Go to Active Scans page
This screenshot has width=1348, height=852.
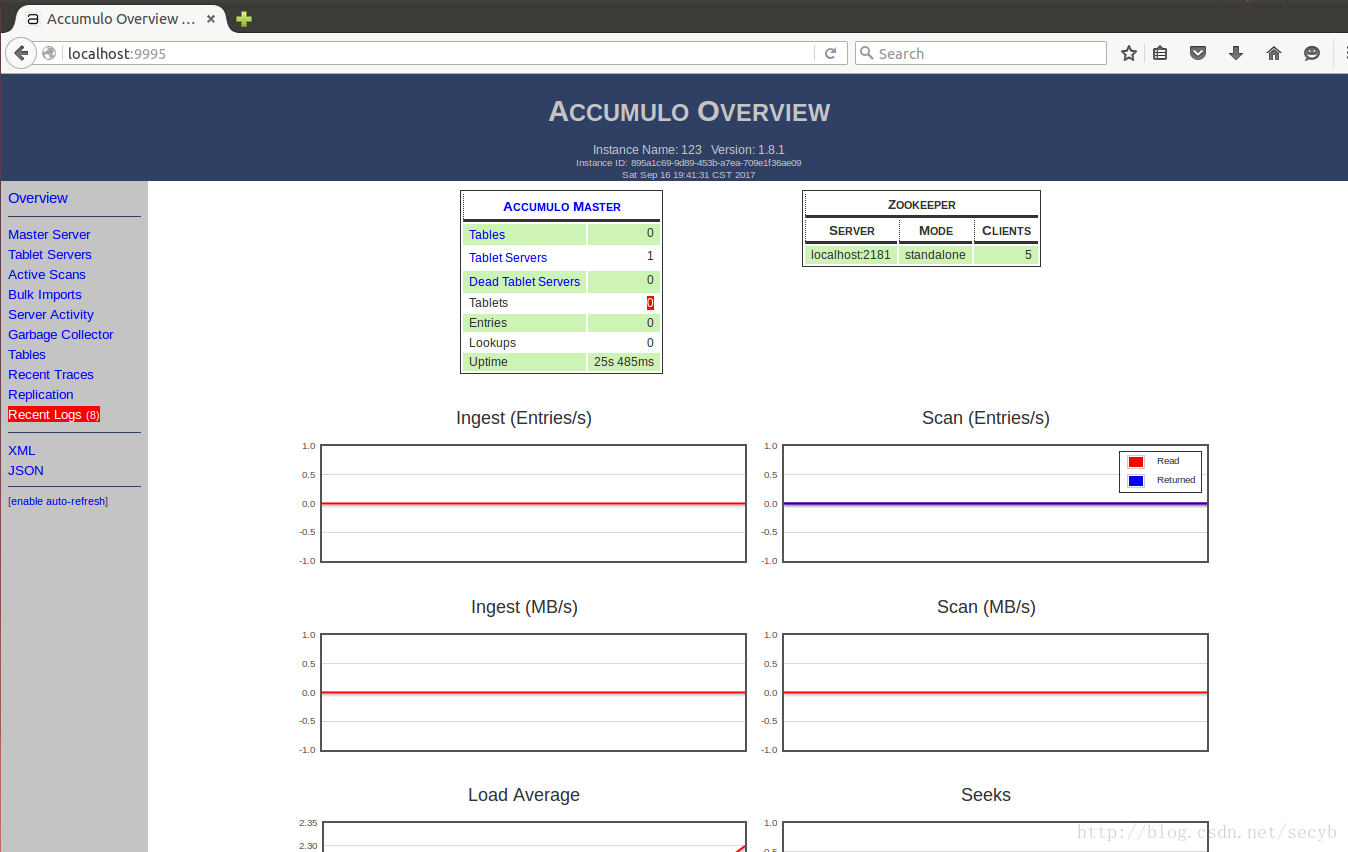tap(47, 274)
